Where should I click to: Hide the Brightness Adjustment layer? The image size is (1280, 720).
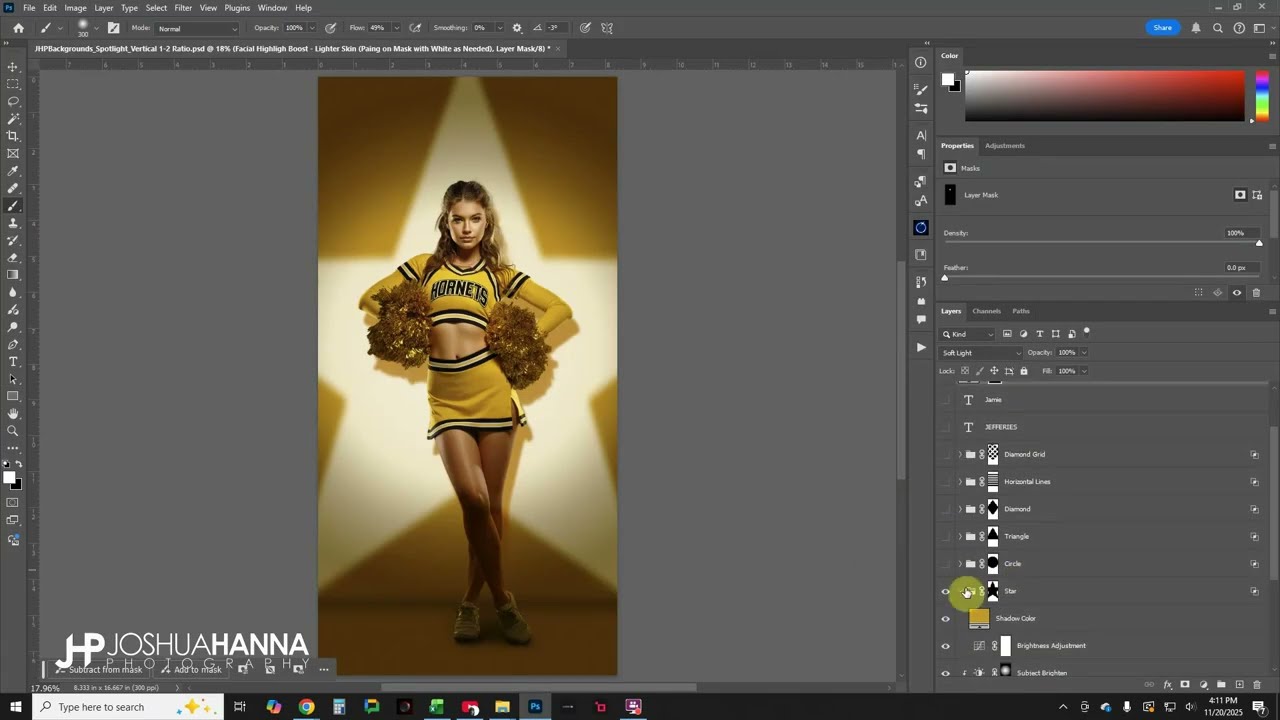coord(945,646)
